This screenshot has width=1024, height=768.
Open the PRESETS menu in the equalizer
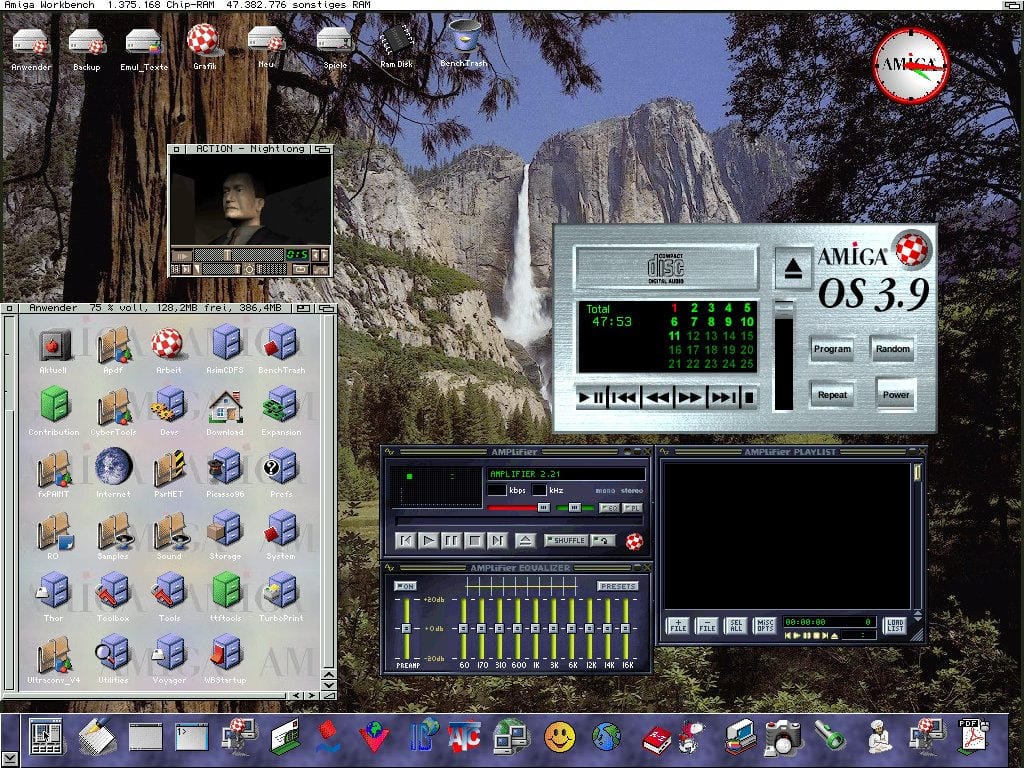click(617, 585)
